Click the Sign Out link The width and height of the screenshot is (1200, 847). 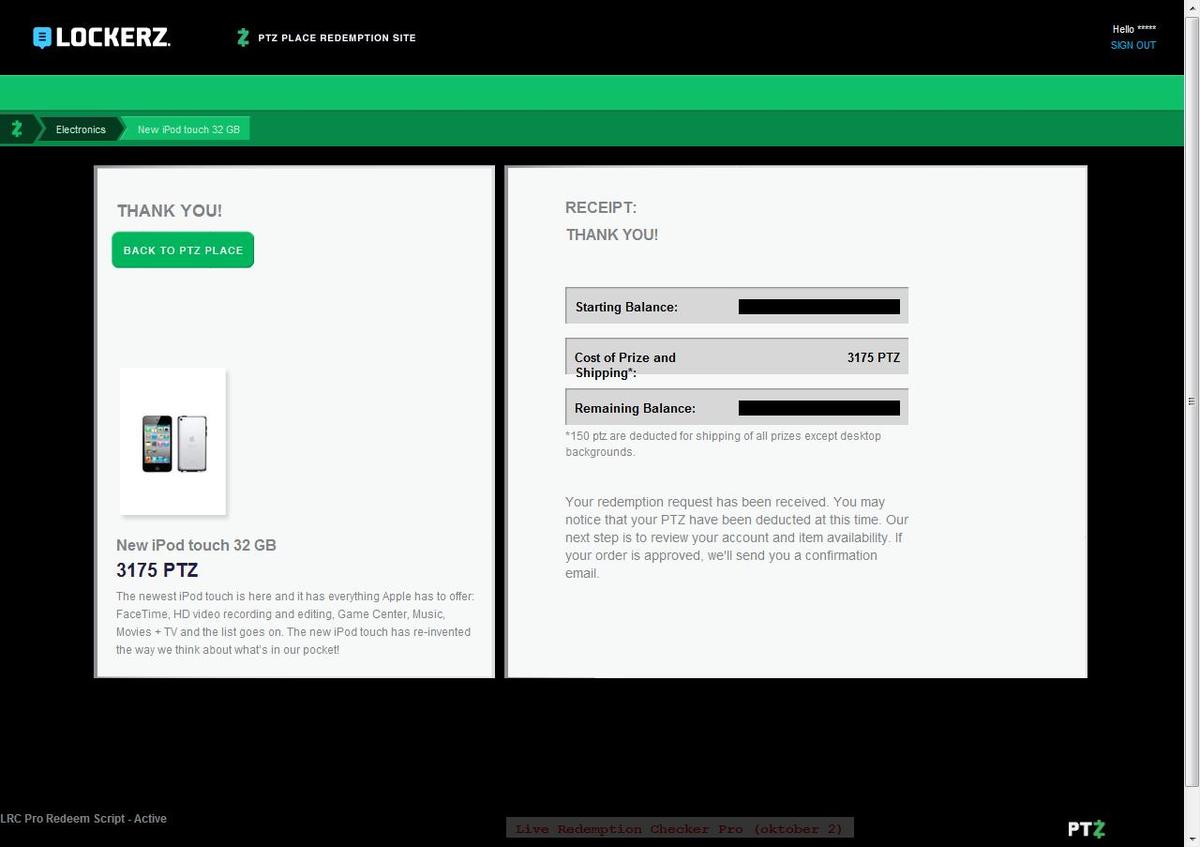click(1133, 46)
